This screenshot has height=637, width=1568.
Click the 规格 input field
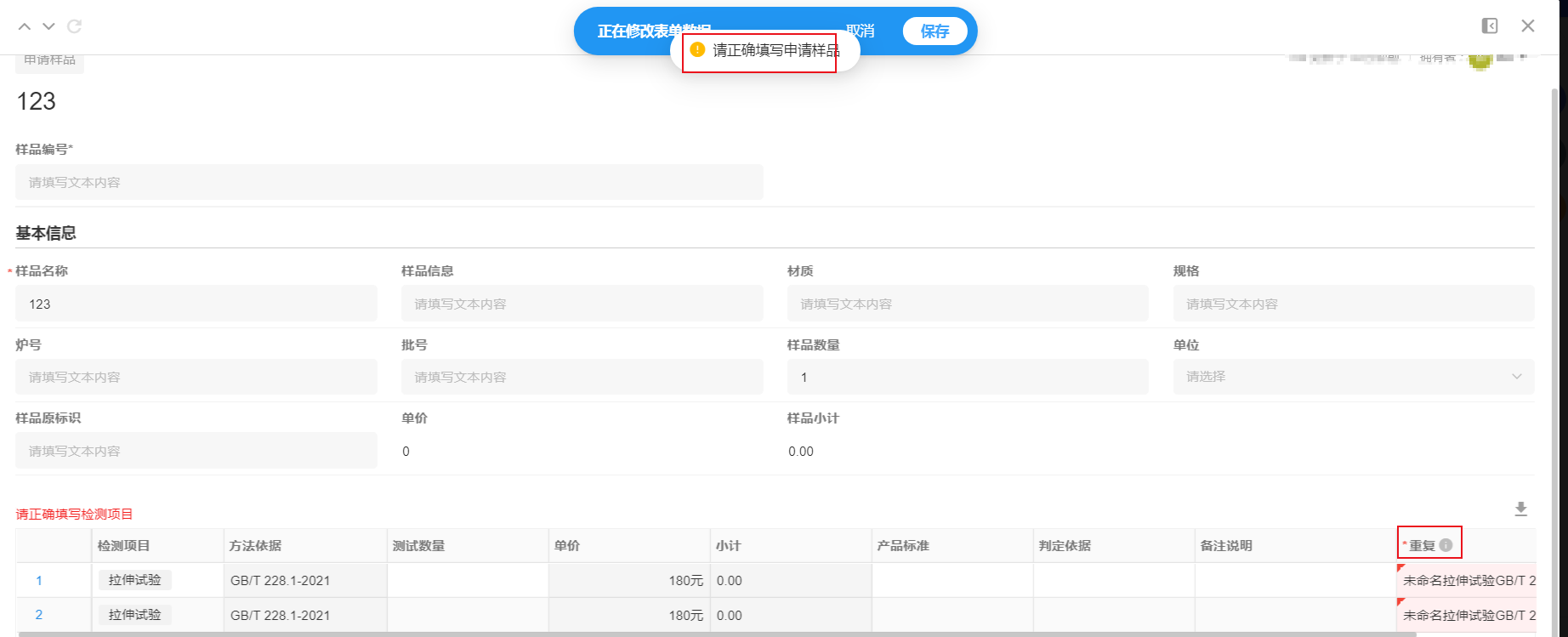pyautogui.click(x=1353, y=304)
